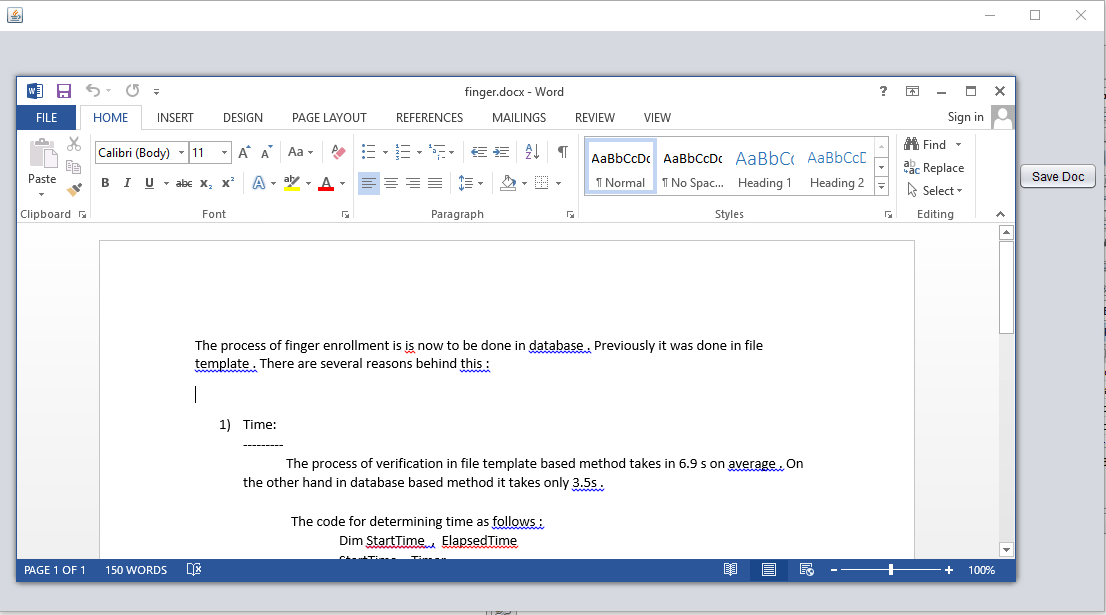
Task: Click the Copy icon under Cut
Action: point(73,168)
